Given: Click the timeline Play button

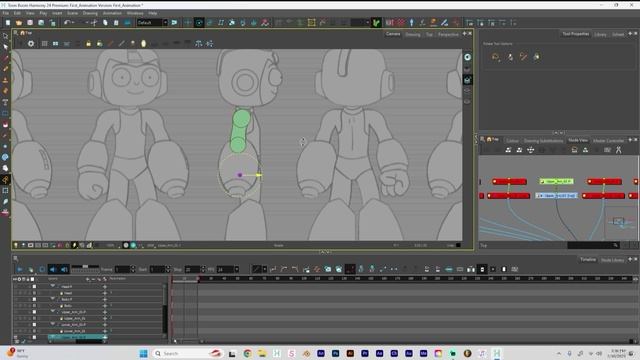Looking at the screenshot, I should 20,269.
